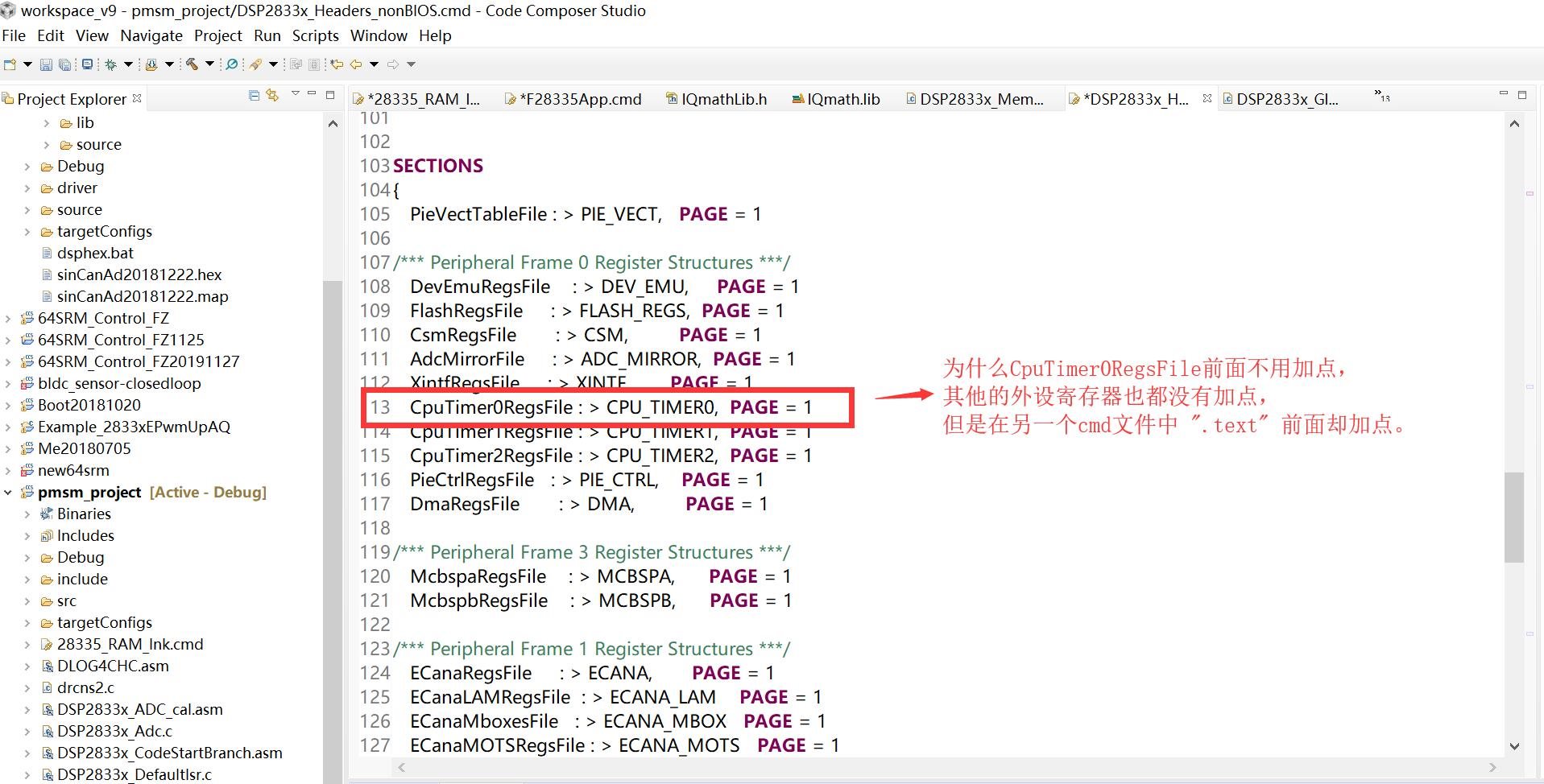Show hidden editor tabs list (»13)
This screenshot has height=784, width=1544.
pyautogui.click(x=1382, y=96)
